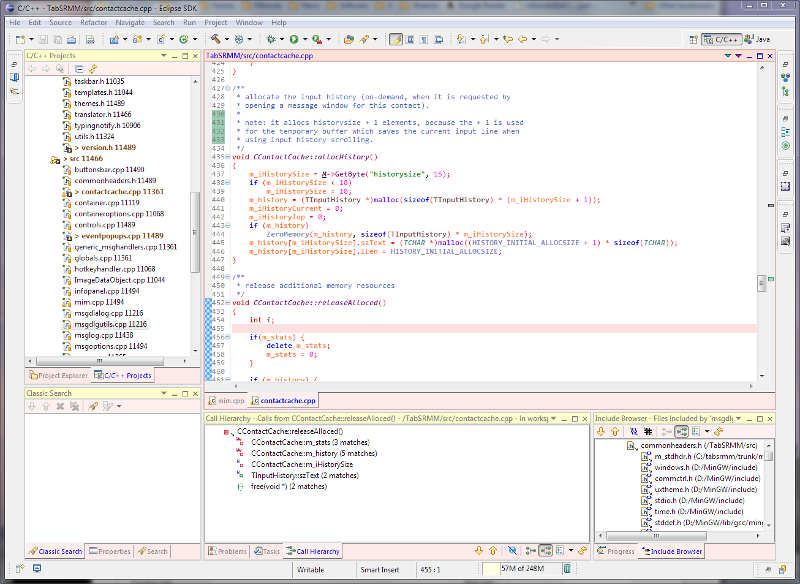Open the Refactor menu

[x=94, y=22]
